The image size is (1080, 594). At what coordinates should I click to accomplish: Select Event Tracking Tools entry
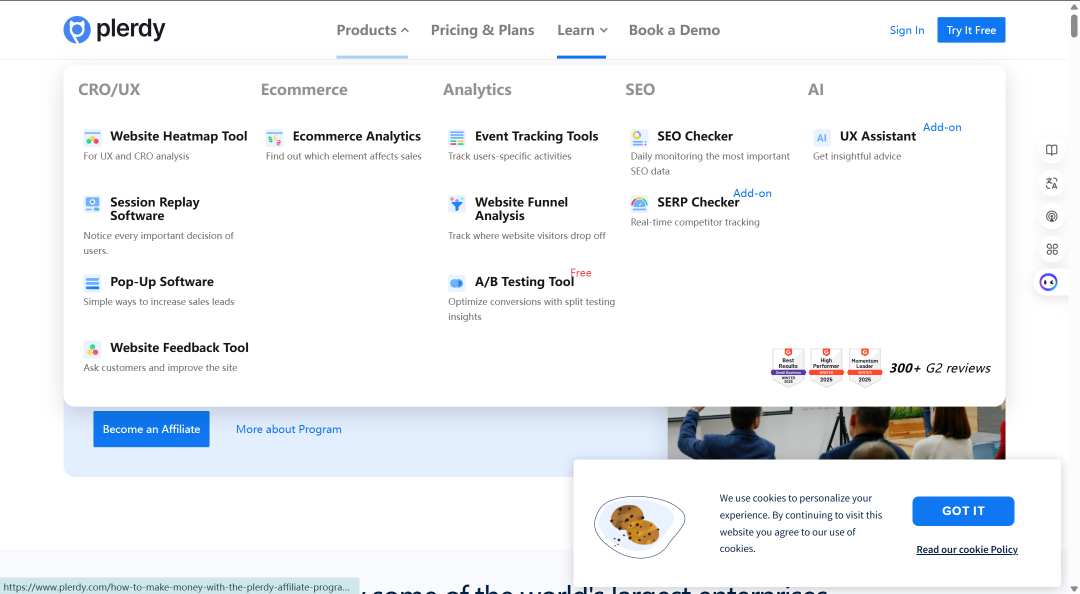point(537,136)
